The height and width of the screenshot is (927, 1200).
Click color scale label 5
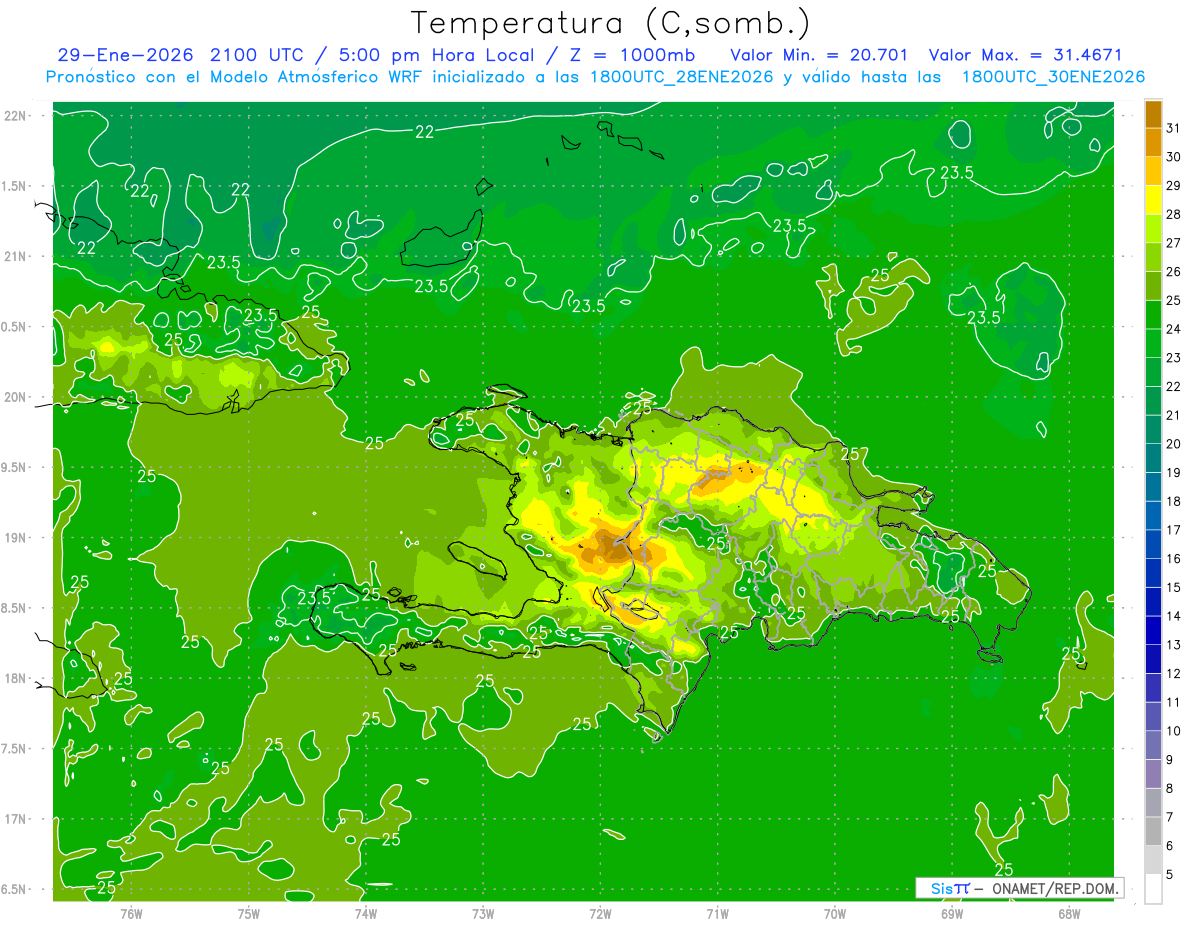tap(1170, 875)
